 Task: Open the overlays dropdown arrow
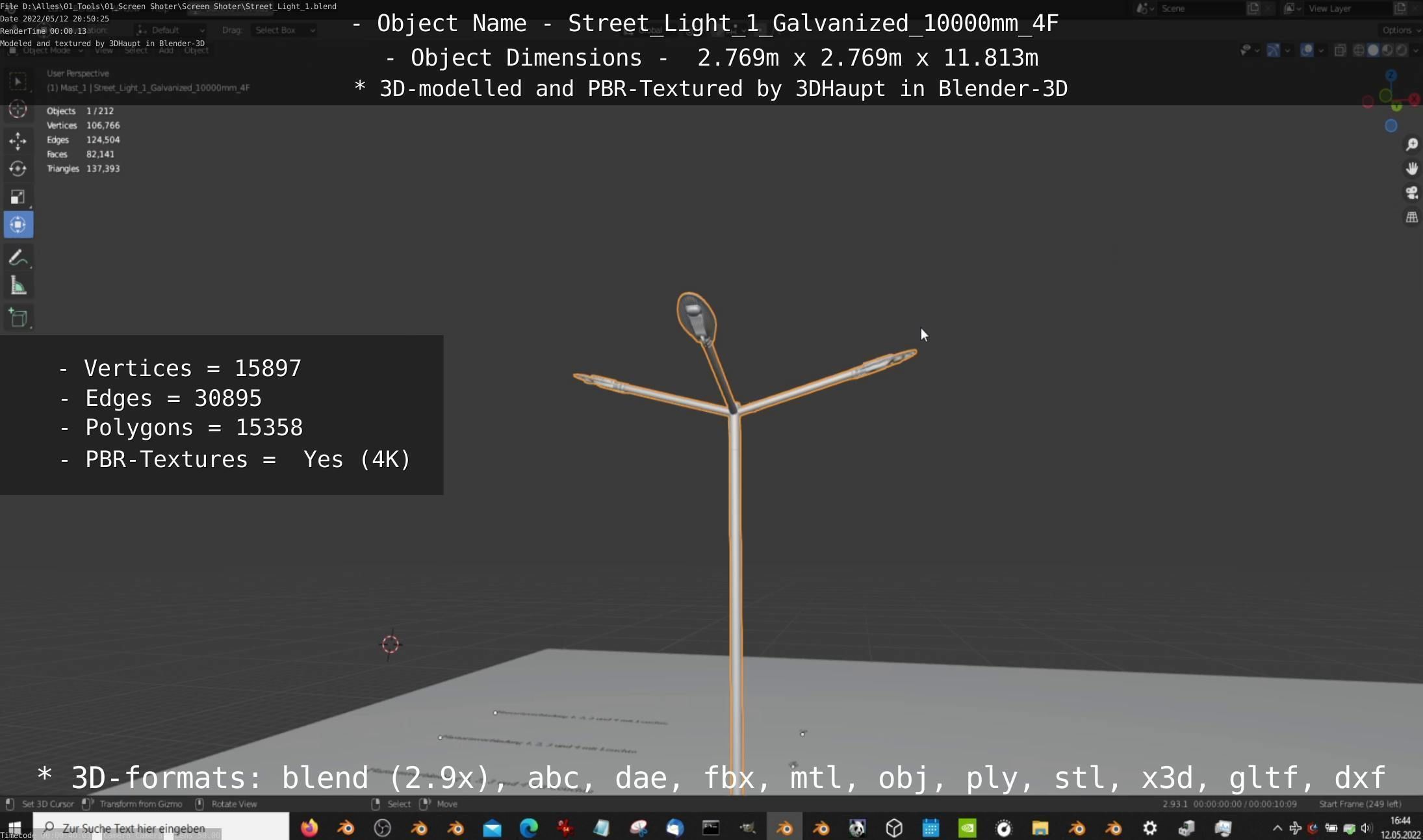(1321, 50)
